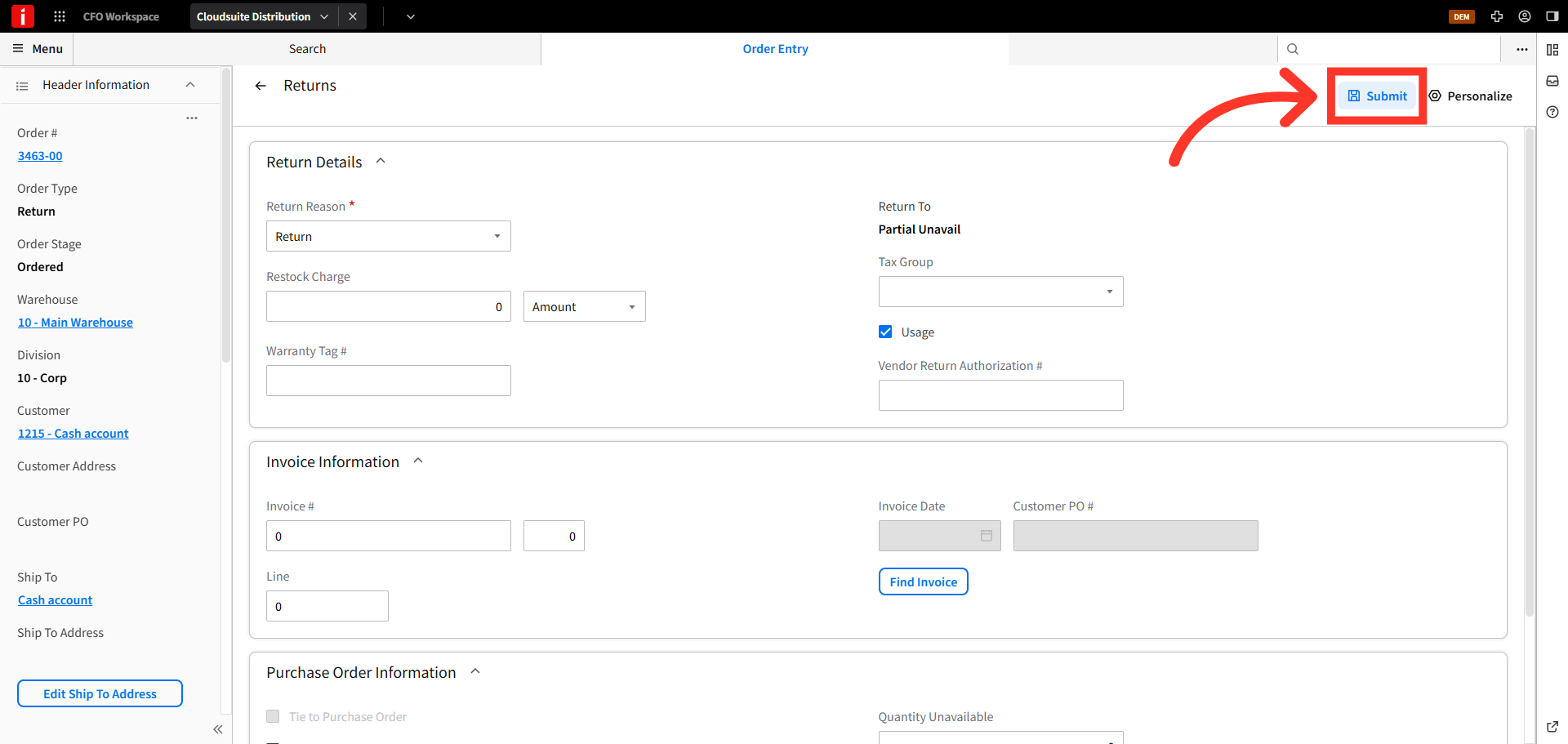Open the Amount type dropdown

[x=585, y=306]
